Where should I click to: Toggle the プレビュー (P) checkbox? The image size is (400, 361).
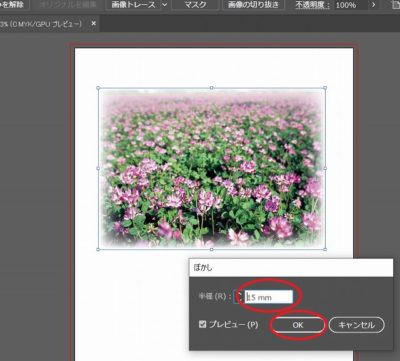pos(202,324)
